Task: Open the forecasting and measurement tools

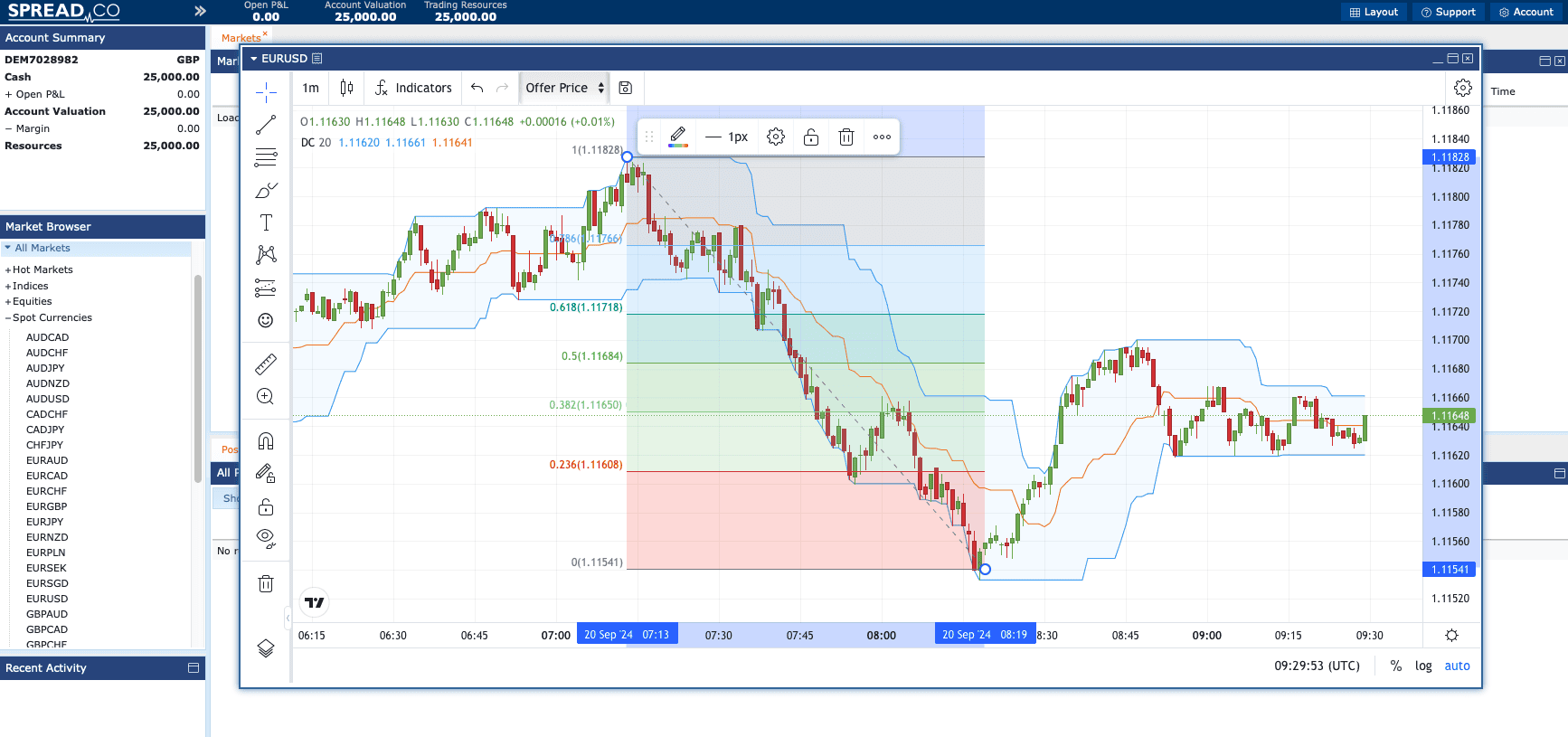Action: [266, 288]
